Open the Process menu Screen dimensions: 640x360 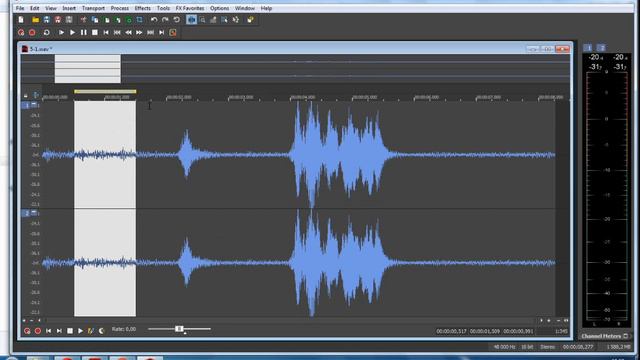pos(120,8)
